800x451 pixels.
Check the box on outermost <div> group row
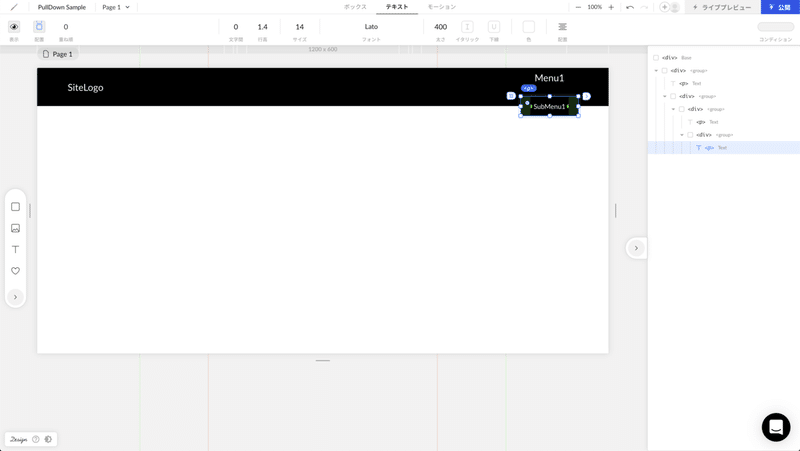point(664,70)
